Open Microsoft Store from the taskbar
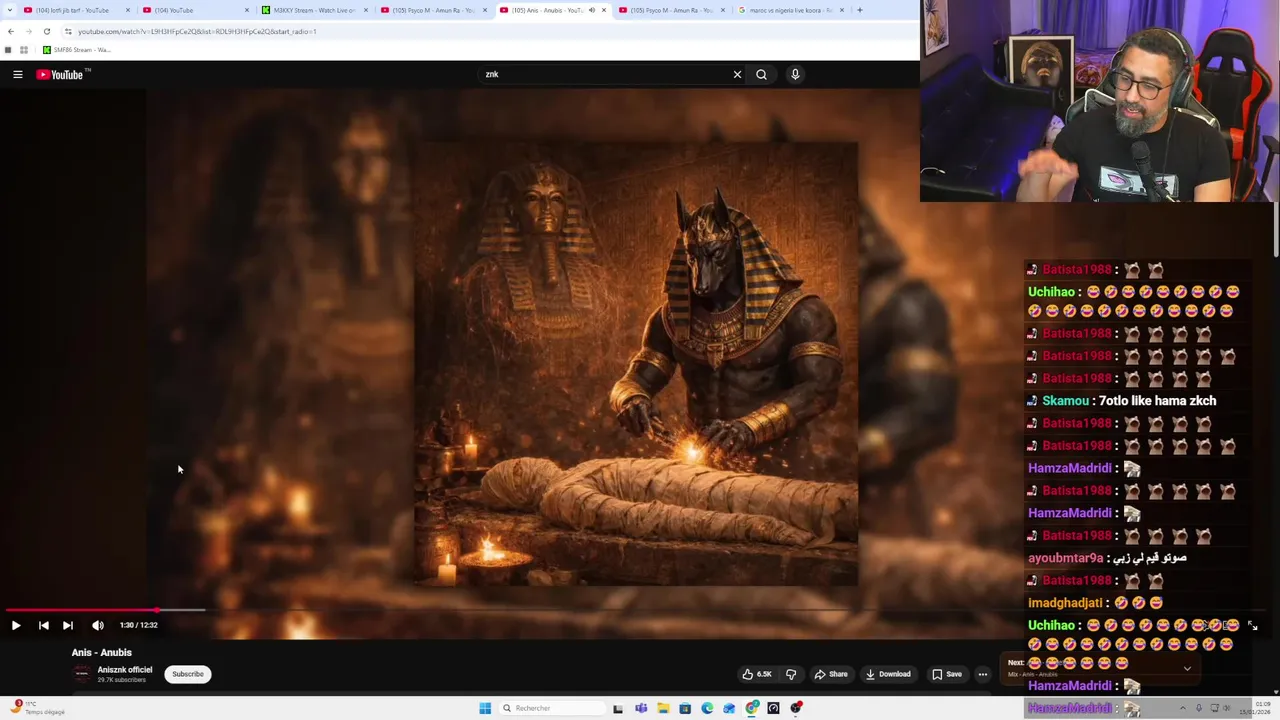This screenshot has height=720, width=1280. tap(685, 708)
